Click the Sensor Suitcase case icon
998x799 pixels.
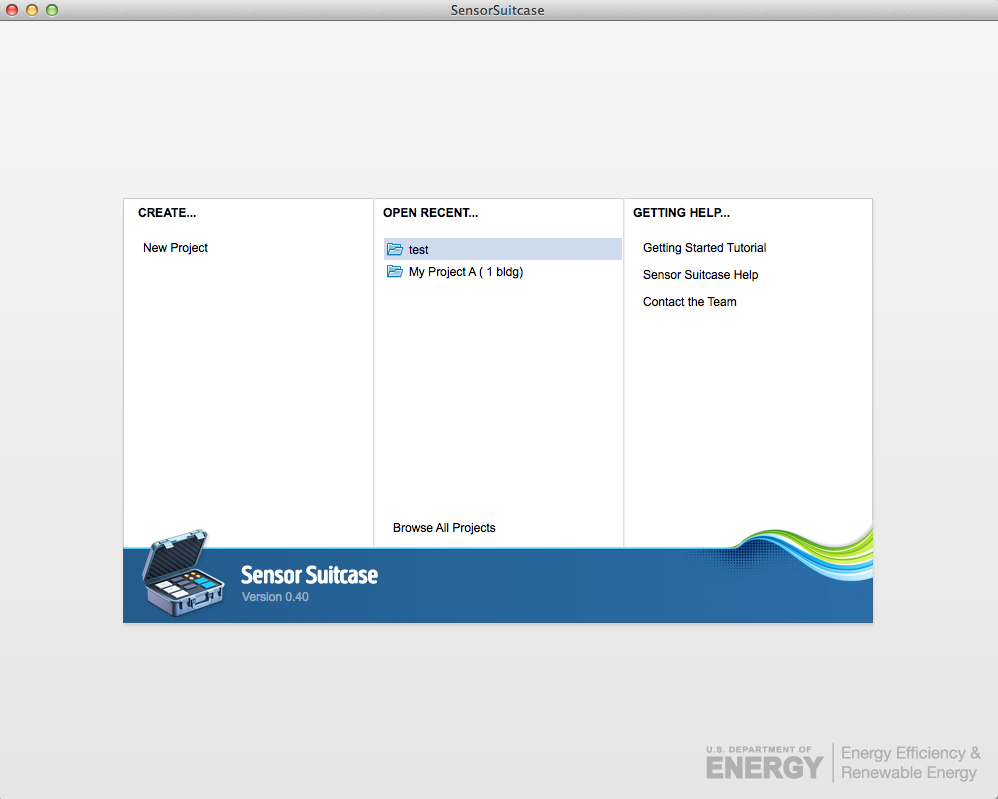click(183, 572)
